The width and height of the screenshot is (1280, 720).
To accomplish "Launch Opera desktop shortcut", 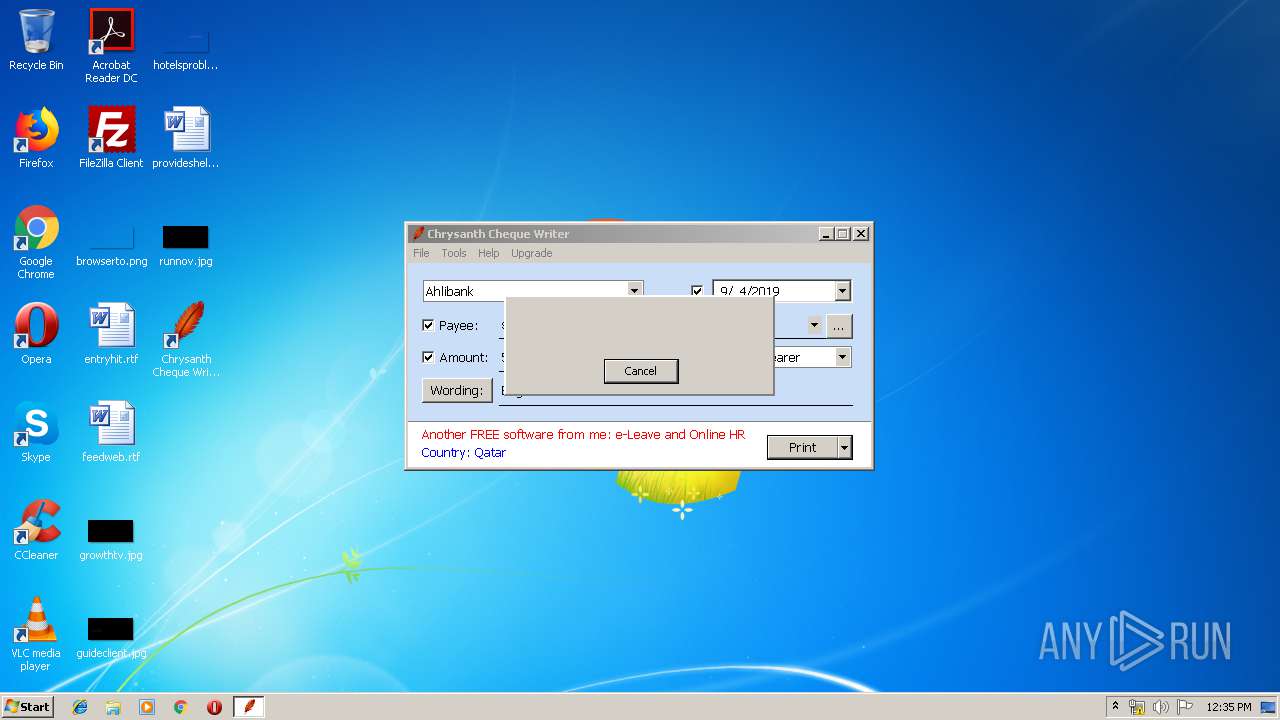I will click(36, 334).
